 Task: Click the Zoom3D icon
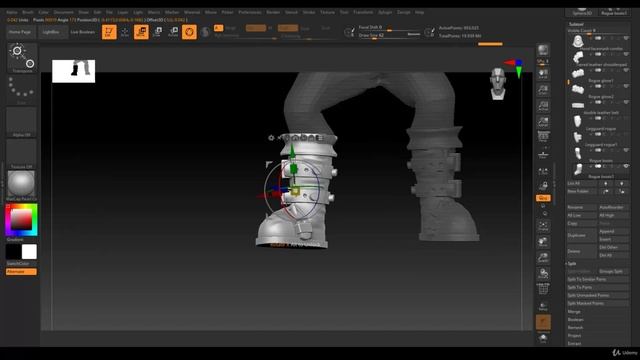[x=543, y=258]
